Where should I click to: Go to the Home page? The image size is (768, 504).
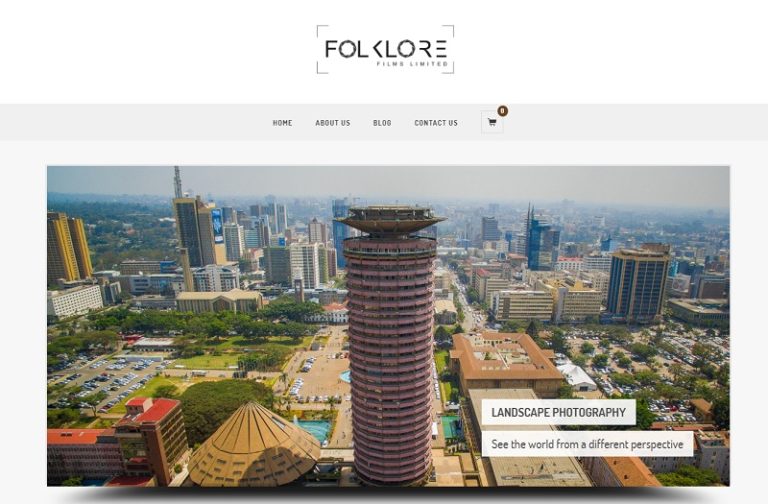tap(282, 123)
